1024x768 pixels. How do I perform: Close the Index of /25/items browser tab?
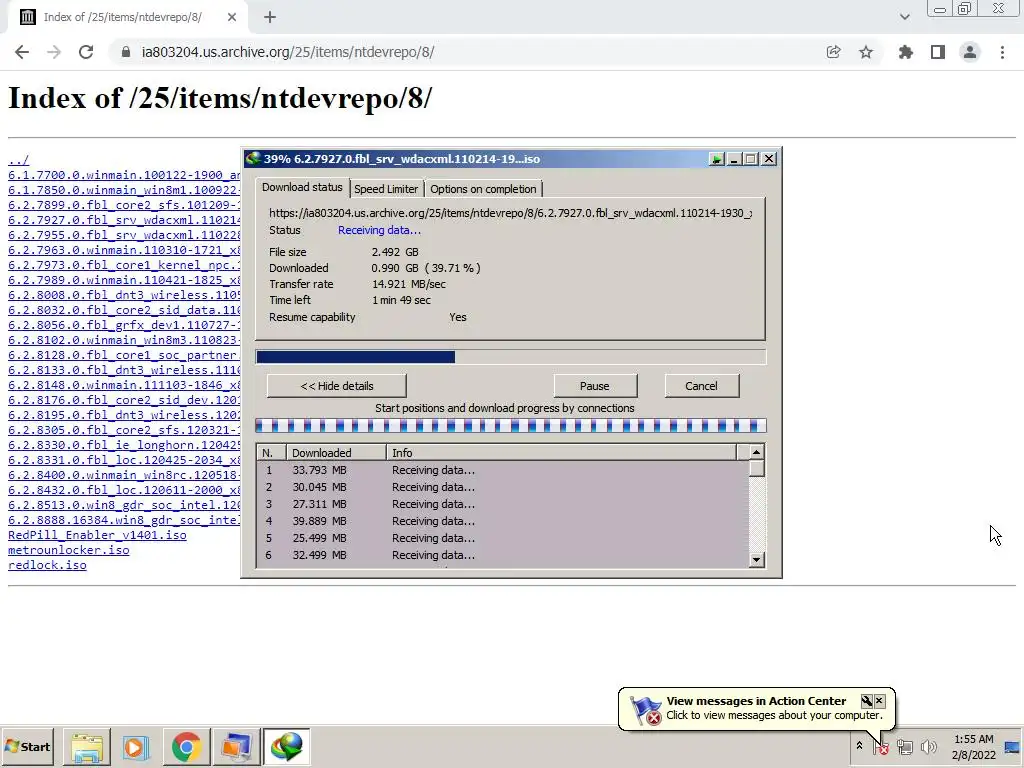[232, 18]
